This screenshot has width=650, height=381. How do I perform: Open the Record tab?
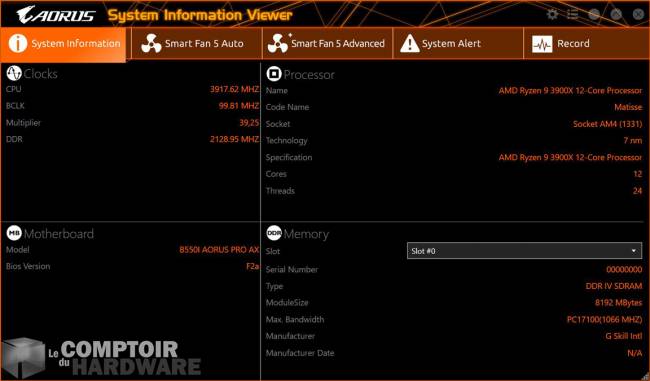pos(586,44)
